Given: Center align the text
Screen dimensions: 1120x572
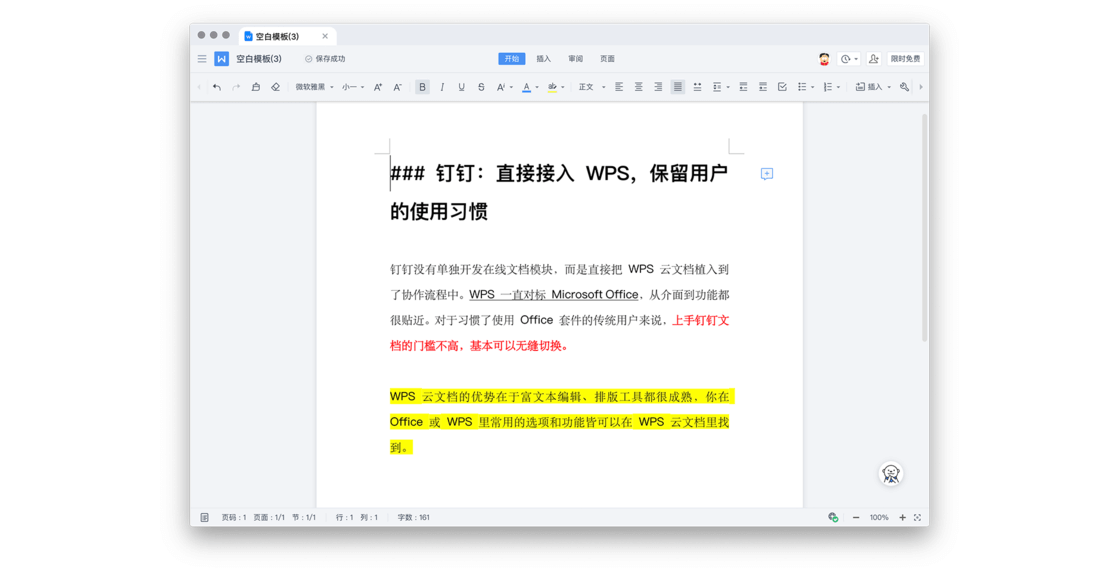Looking at the screenshot, I should [639, 87].
